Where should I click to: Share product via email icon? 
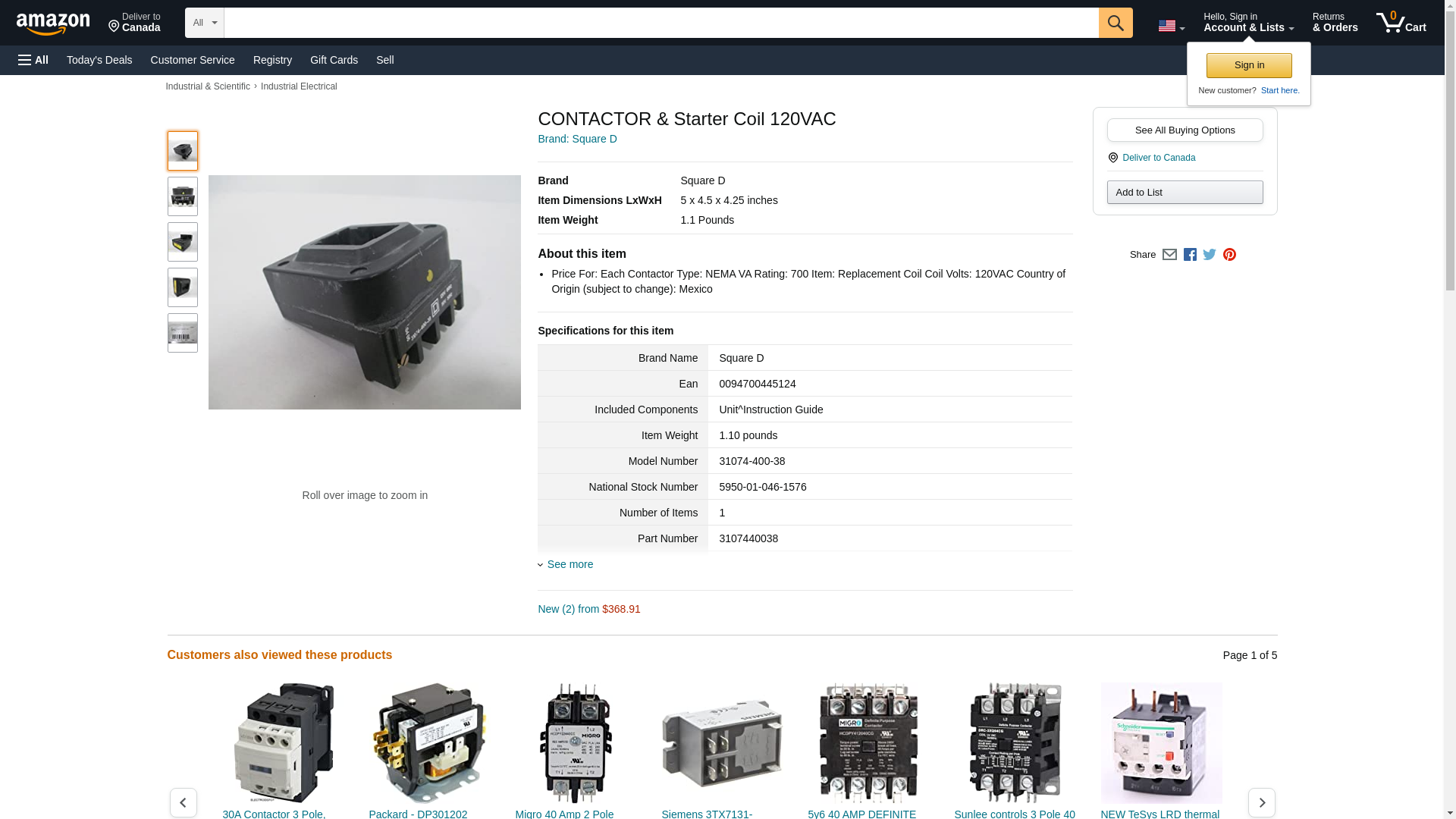click(x=1169, y=255)
